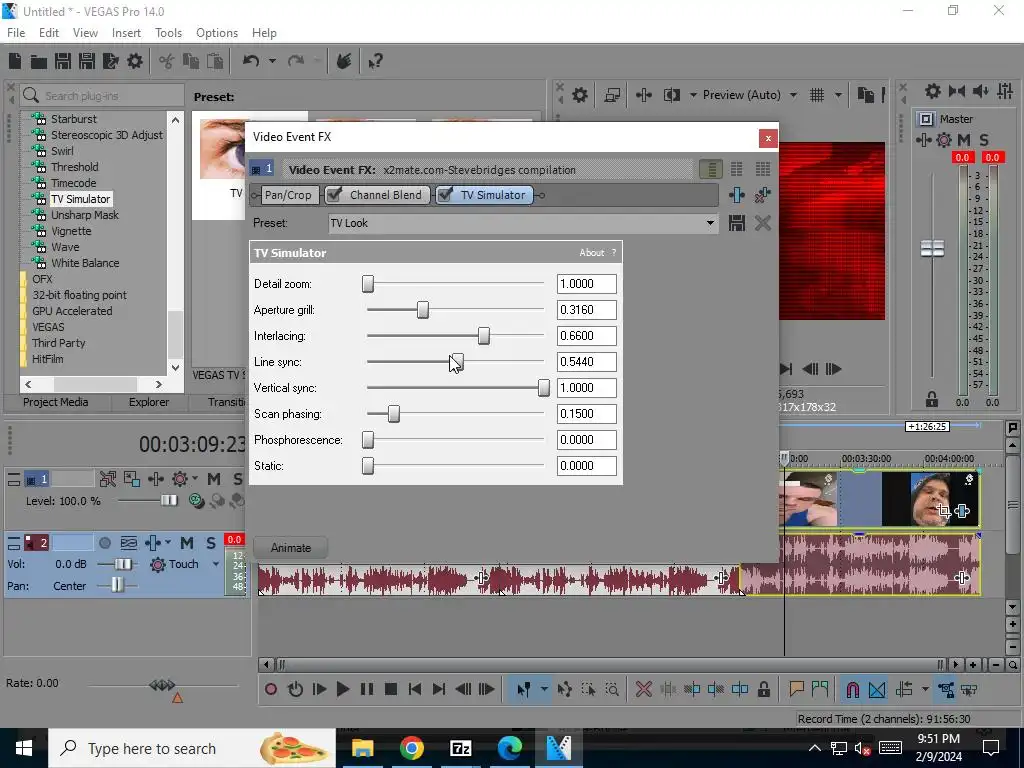Open Google Chrome from the taskbar
1024x768 pixels.
point(412,748)
